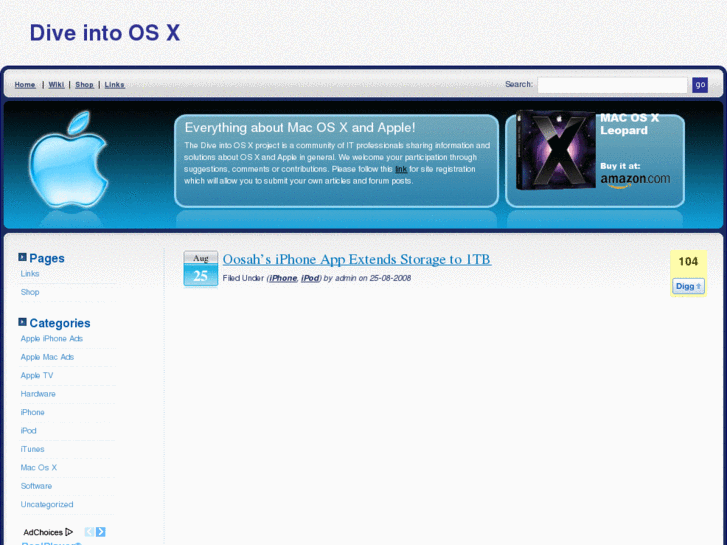Open the Wiki menu item
Viewport: 727px width, 545px height.
point(57,84)
